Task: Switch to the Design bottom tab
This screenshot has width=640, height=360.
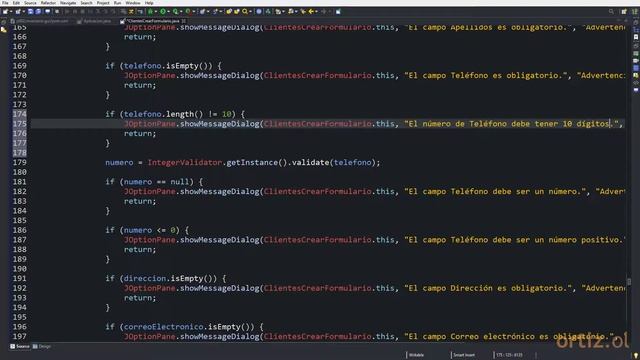Action: [42, 347]
